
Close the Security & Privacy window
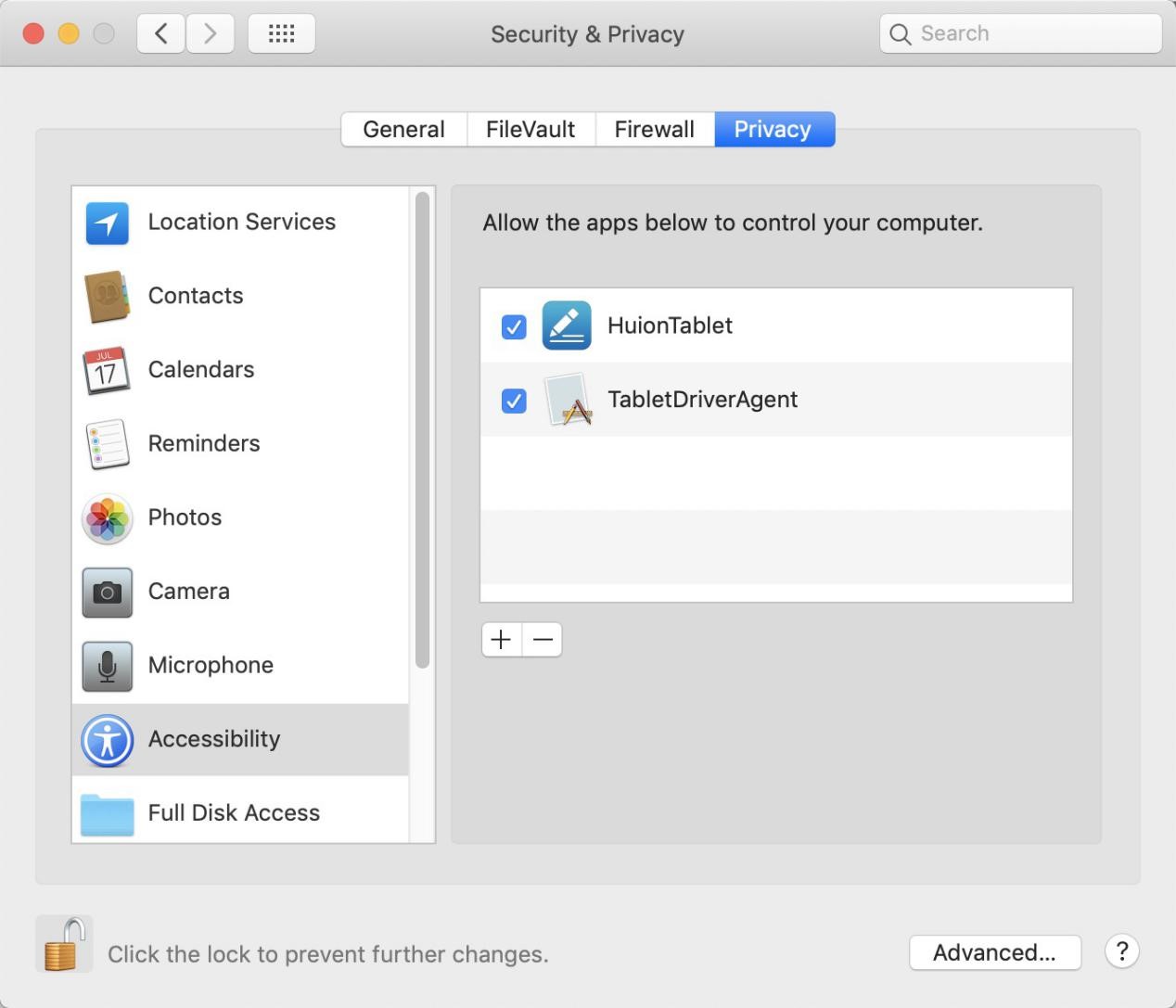(33, 34)
